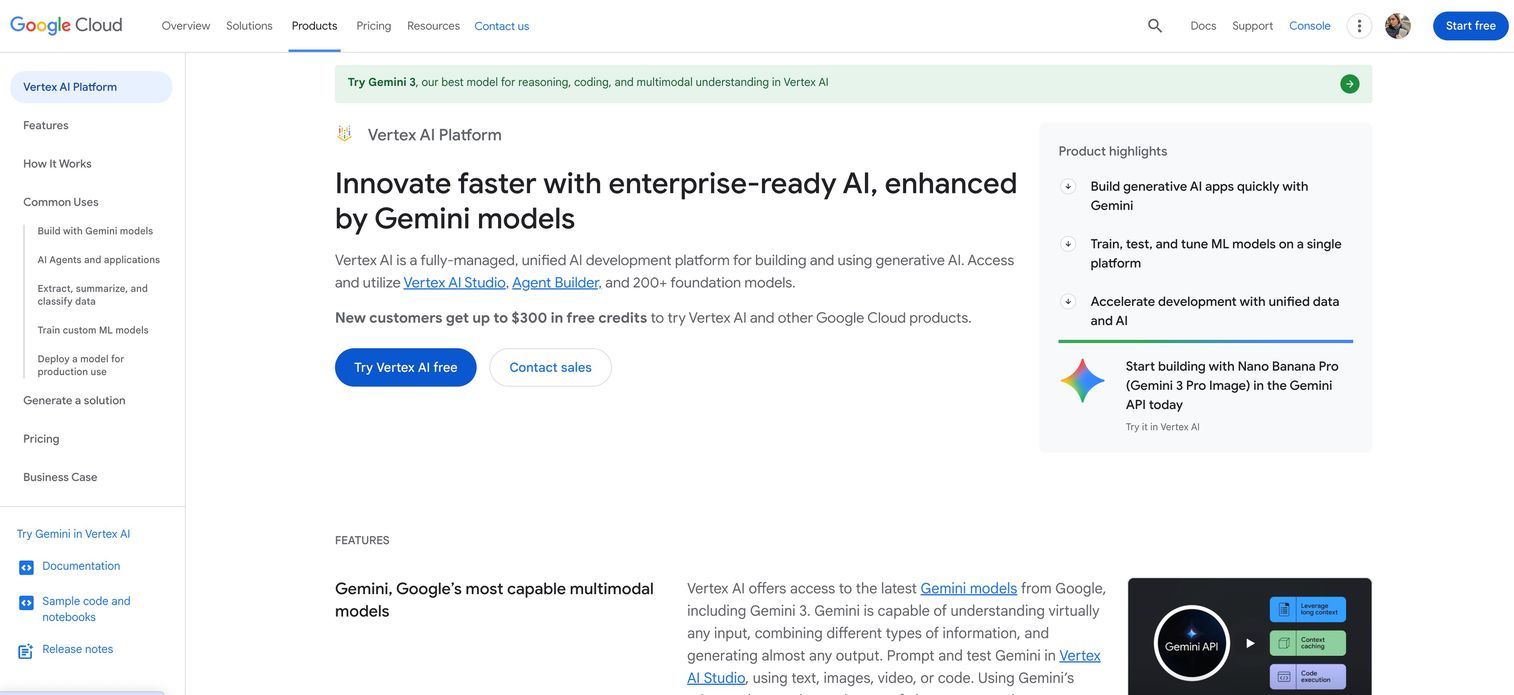Select Features in the left sidebar
The width and height of the screenshot is (1514, 695).
tap(46, 125)
